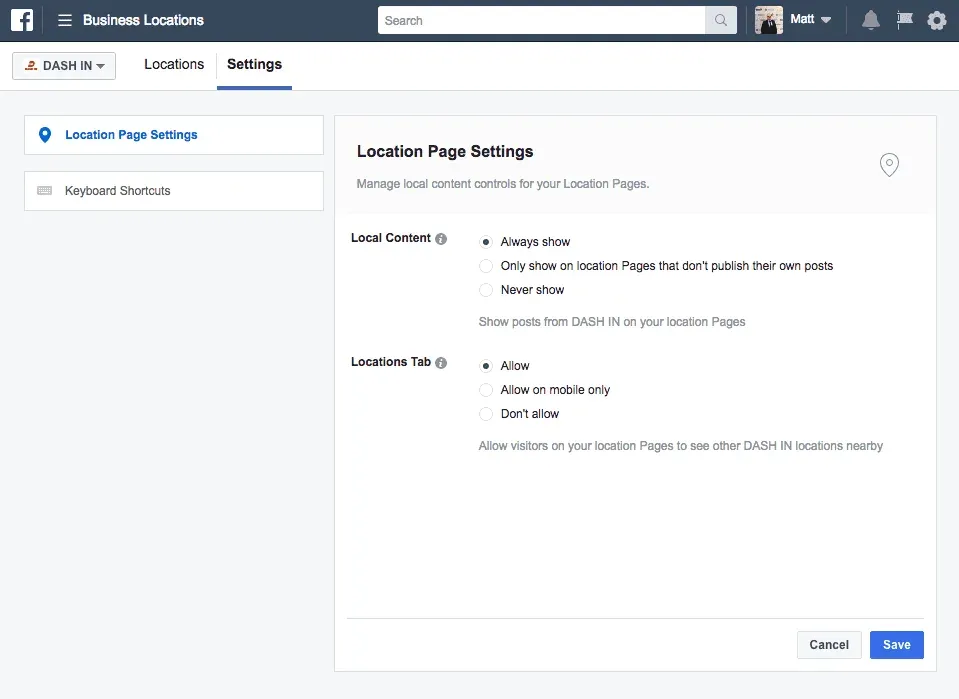This screenshot has height=699, width=959.
Task: Choose Allow on mobile only
Action: coord(486,390)
